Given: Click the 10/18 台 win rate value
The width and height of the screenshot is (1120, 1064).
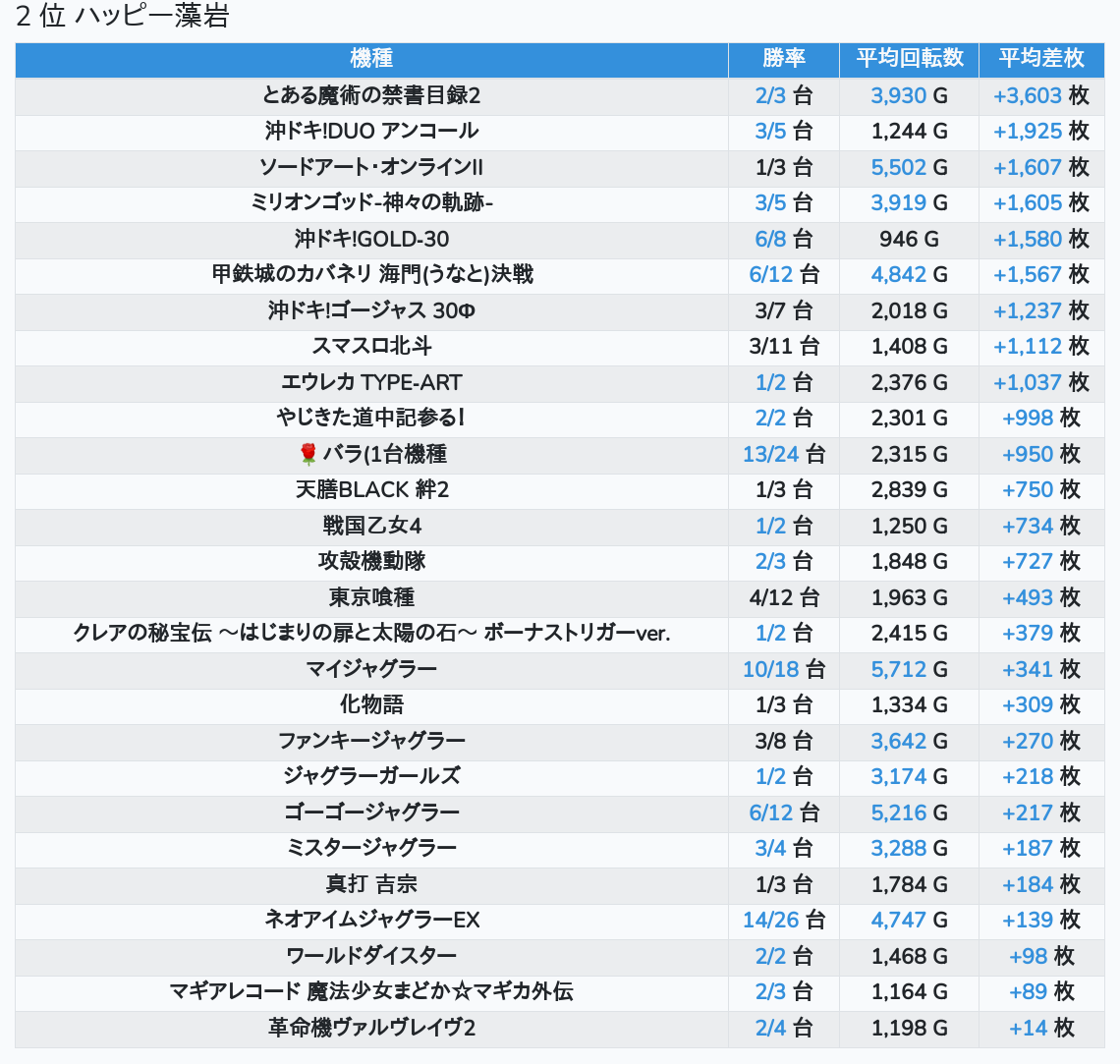Looking at the screenshot, I should coord(784,669).
